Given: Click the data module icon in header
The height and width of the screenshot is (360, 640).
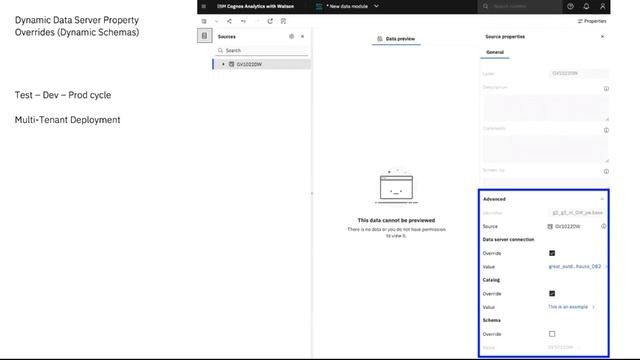Looking at the screenshot, I should (x=319, y=7).
